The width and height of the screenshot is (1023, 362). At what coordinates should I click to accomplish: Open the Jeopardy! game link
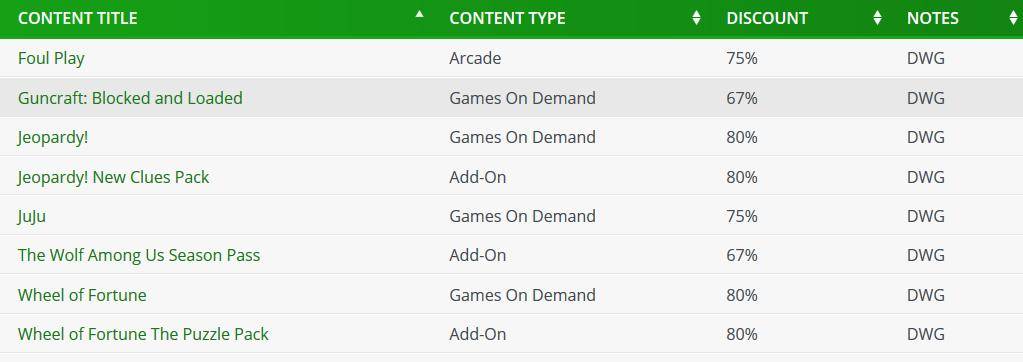click(x=53, y=138)
